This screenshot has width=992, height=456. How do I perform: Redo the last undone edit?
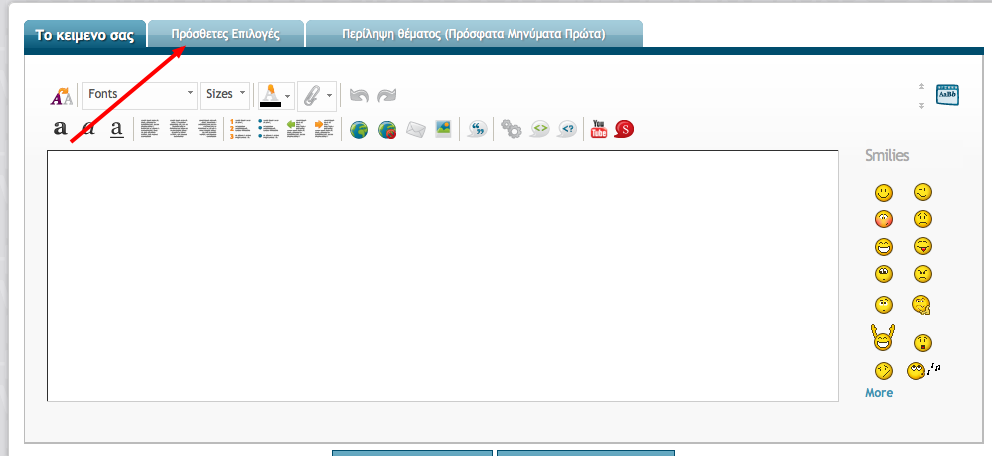(x=387, y=96)
